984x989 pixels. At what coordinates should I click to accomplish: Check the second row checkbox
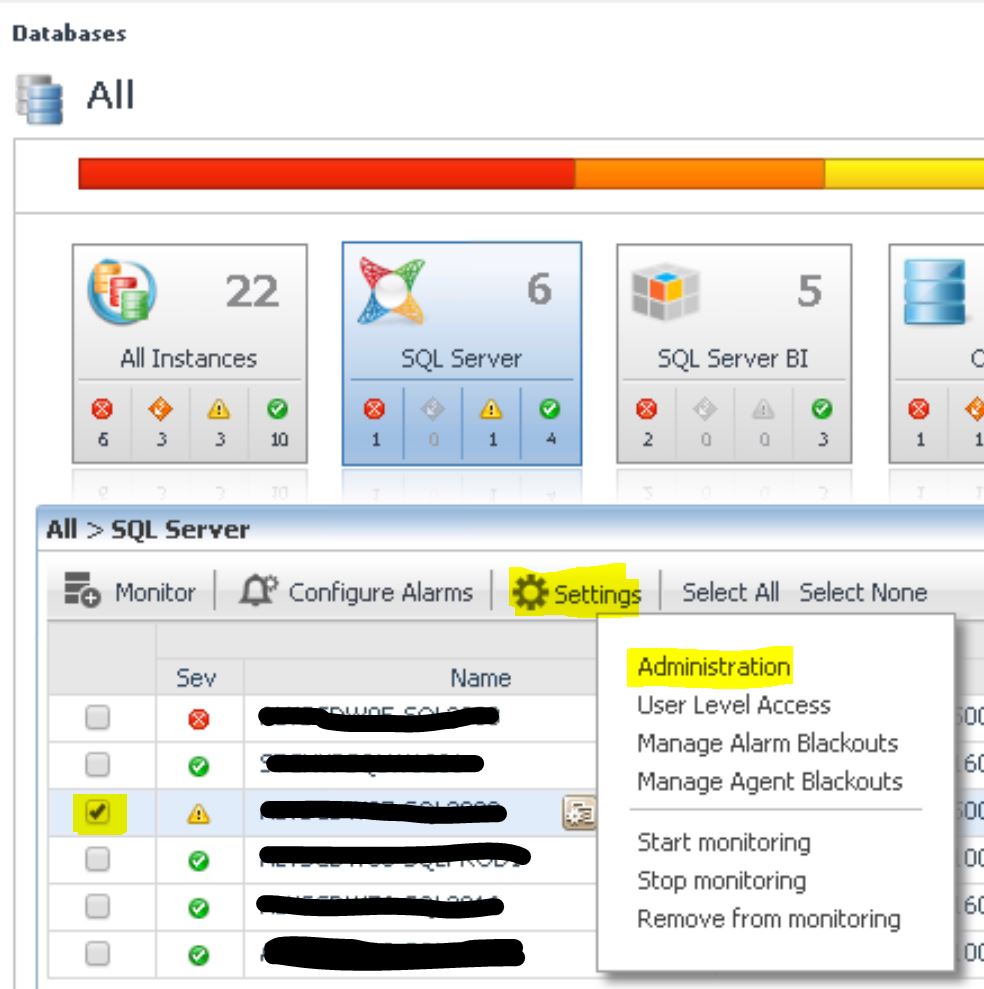(98, 764)
